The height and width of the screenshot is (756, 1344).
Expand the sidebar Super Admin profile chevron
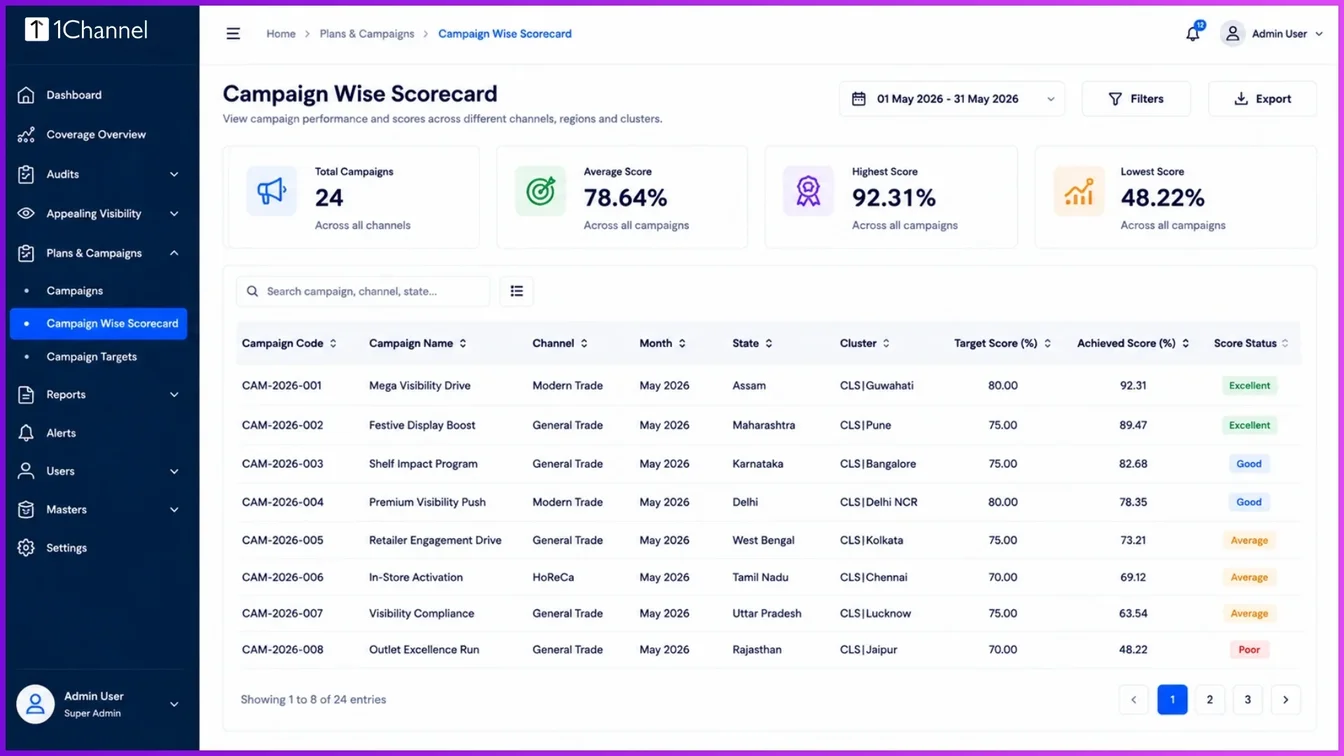pyautogui.click(x=174, y=704)
